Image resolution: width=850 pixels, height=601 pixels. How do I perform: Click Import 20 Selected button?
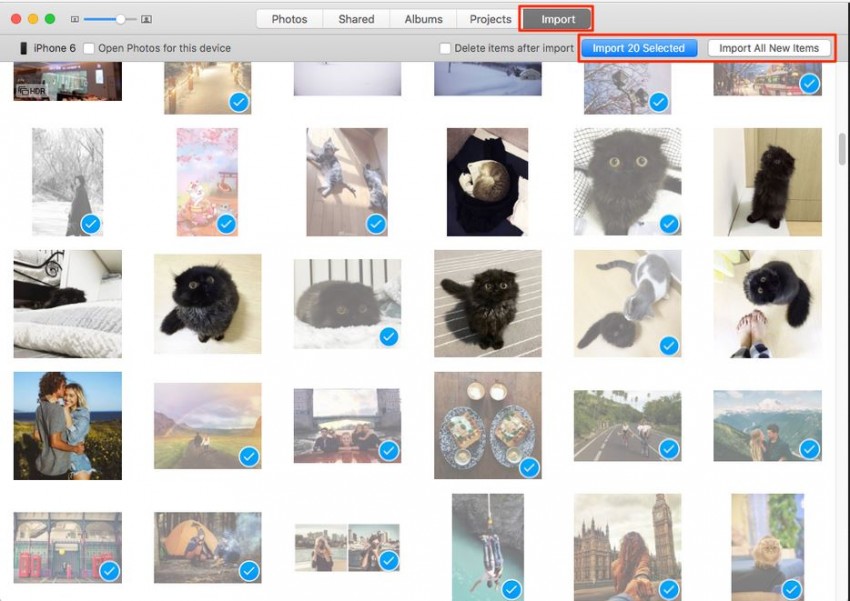coord(638,48)
